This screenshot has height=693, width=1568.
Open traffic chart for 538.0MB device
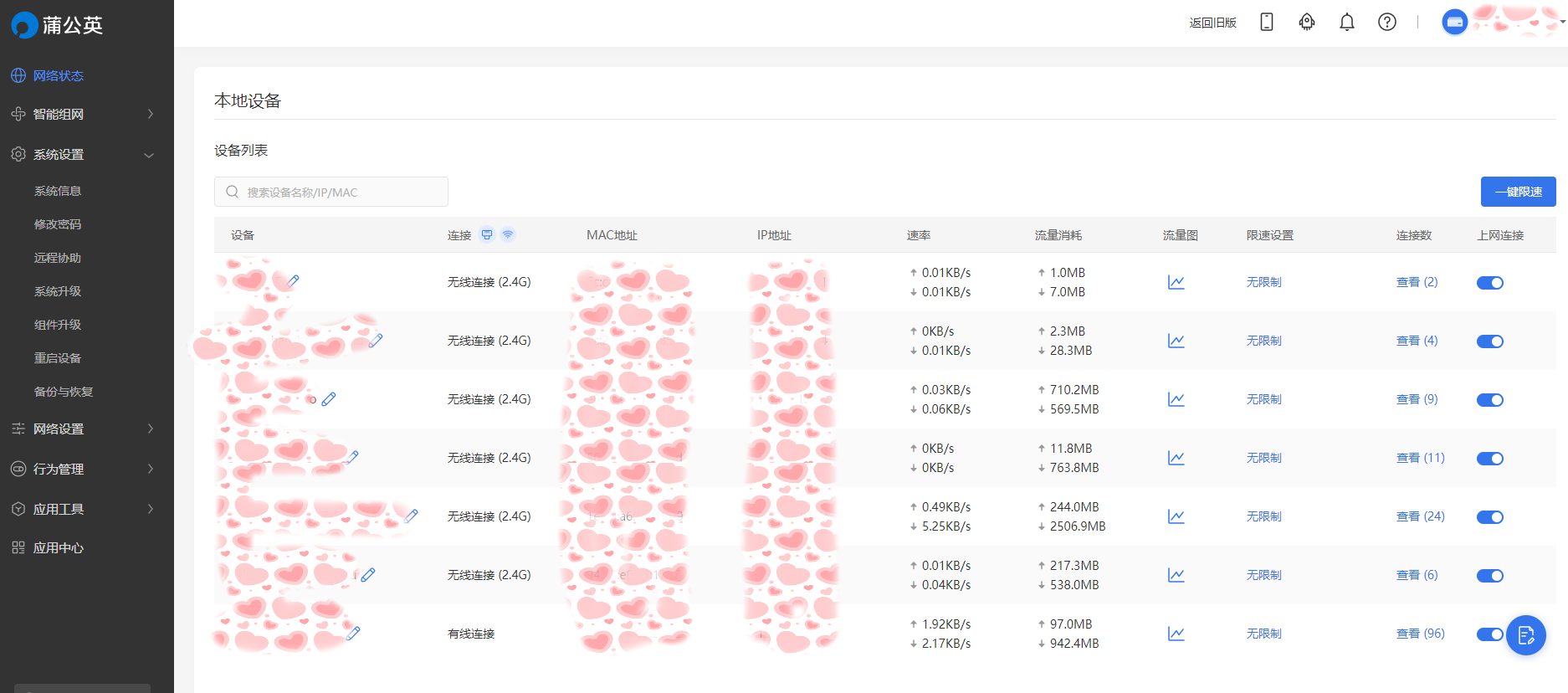tap(1176, 575)
